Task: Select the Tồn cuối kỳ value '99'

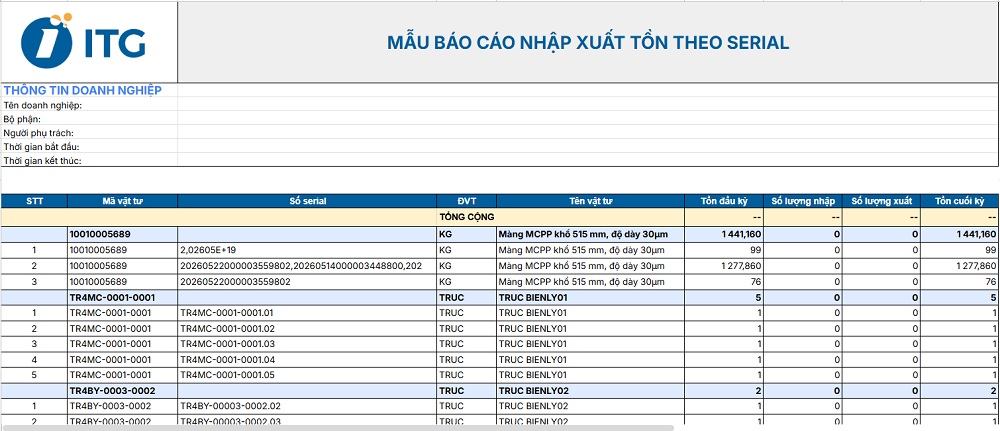Action: click(960, 250)
